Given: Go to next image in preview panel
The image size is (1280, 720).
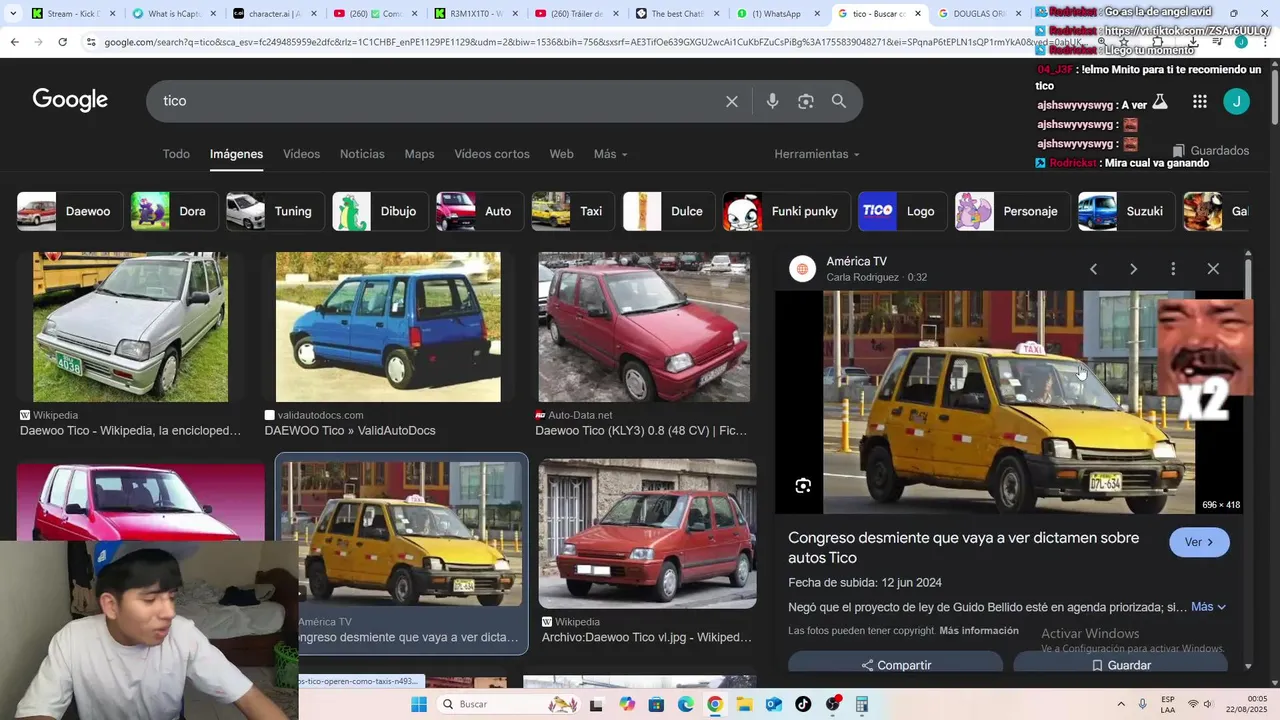Looking at the screenshot, I should (x=1133, y=269).
